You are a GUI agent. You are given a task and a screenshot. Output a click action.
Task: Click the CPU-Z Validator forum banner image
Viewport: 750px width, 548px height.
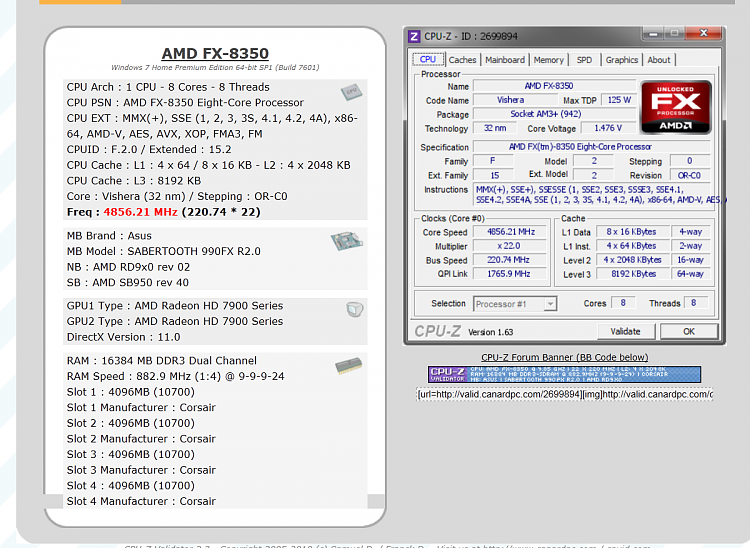click(564, 374)
